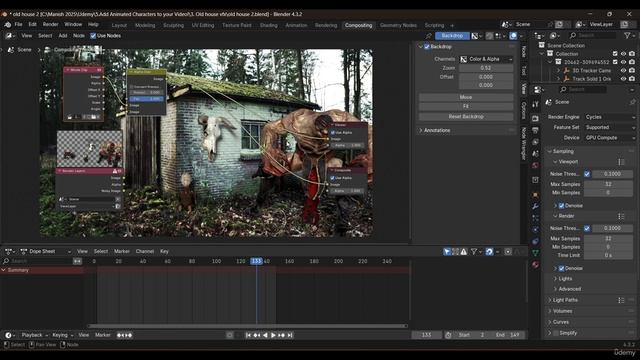The image size is (640, 360).
Task: Open the Dope Sheet mode dropdown
Action: click(46, 251)
